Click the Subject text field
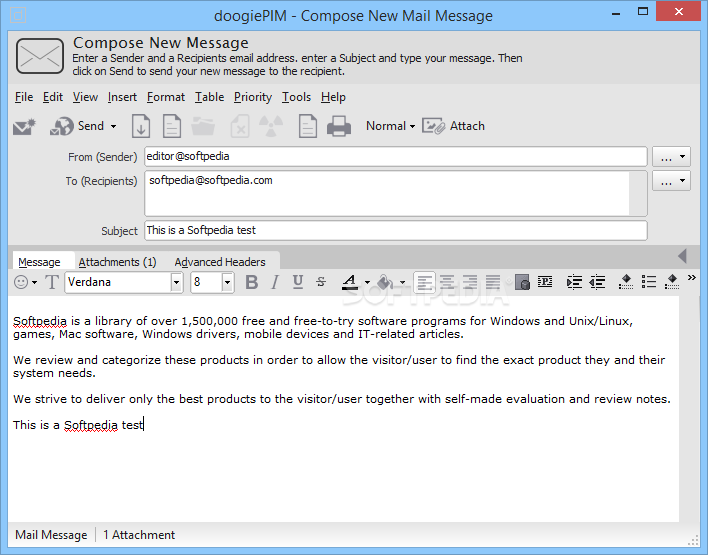This screenshot has width=708, height=555. pos(396,230)
